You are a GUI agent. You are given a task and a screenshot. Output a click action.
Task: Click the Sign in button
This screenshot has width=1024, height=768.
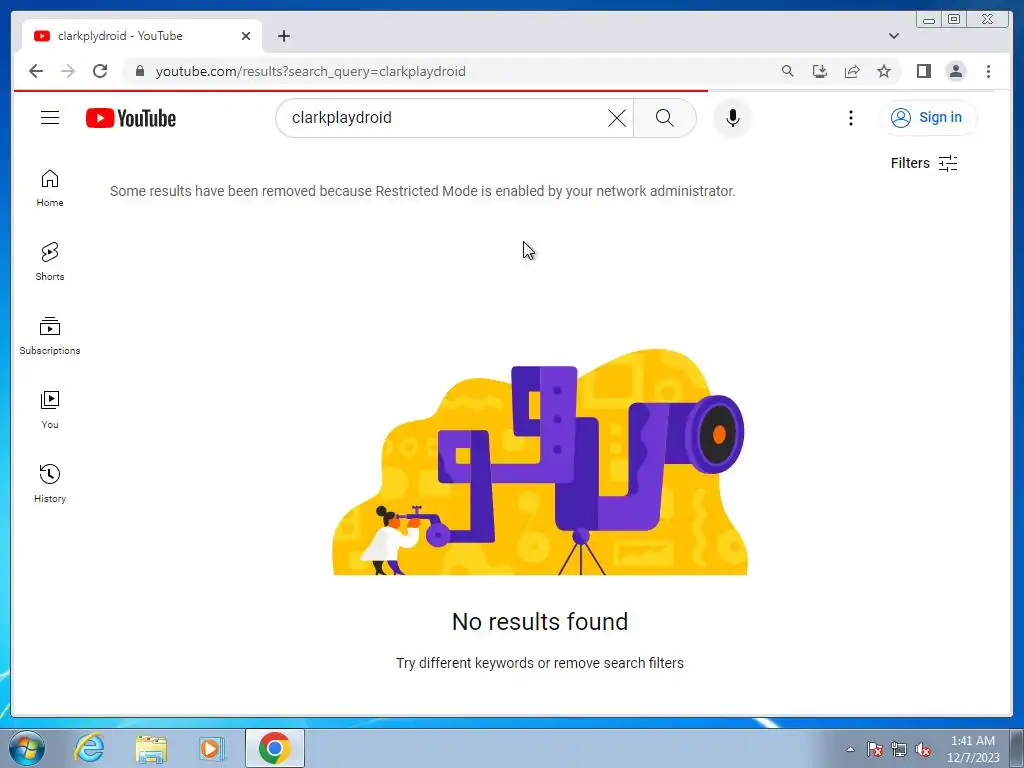(x=927, y=118)
